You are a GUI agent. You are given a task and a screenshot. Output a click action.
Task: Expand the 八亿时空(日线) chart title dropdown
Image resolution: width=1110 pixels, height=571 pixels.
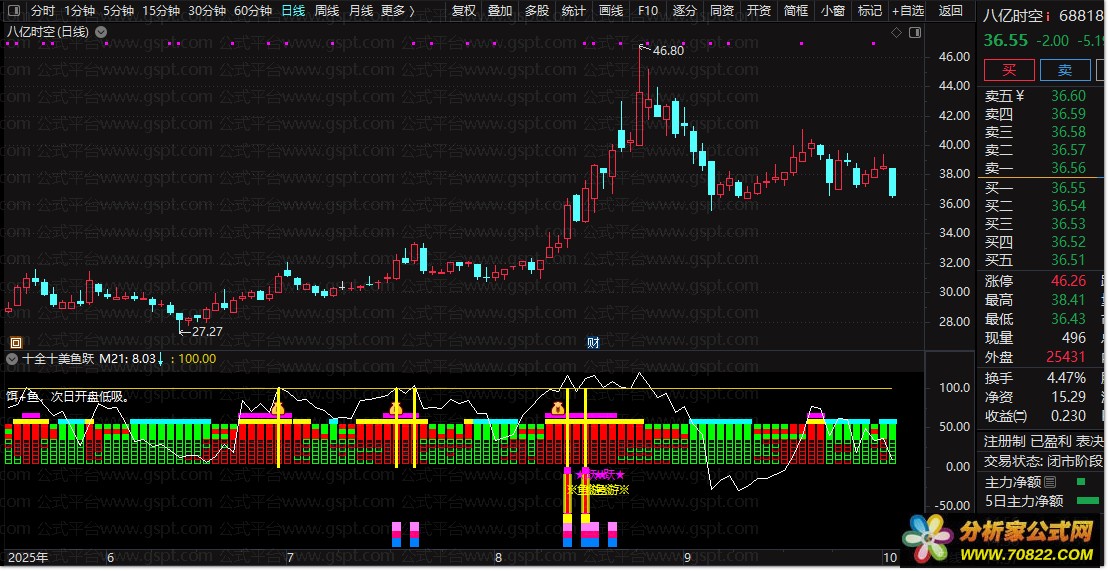[x=101, y=32]
